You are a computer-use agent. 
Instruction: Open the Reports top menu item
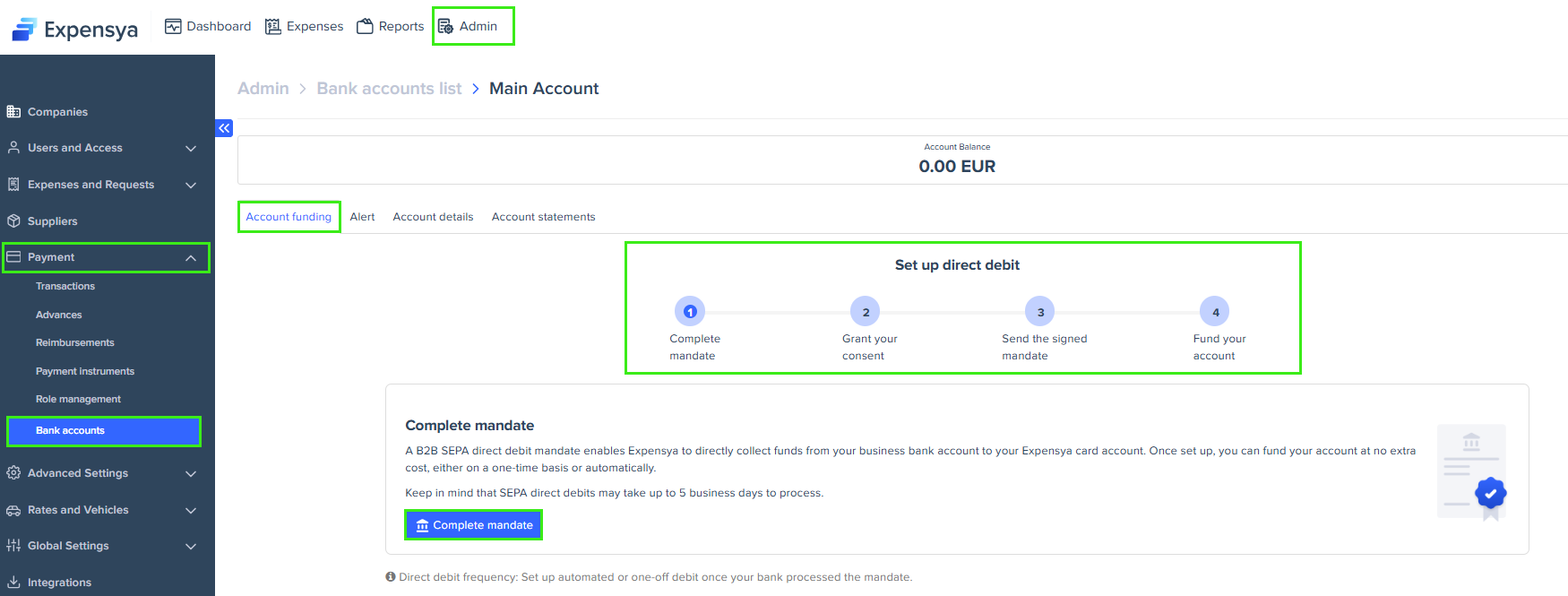pyautogui.click(x=391, y=26)
